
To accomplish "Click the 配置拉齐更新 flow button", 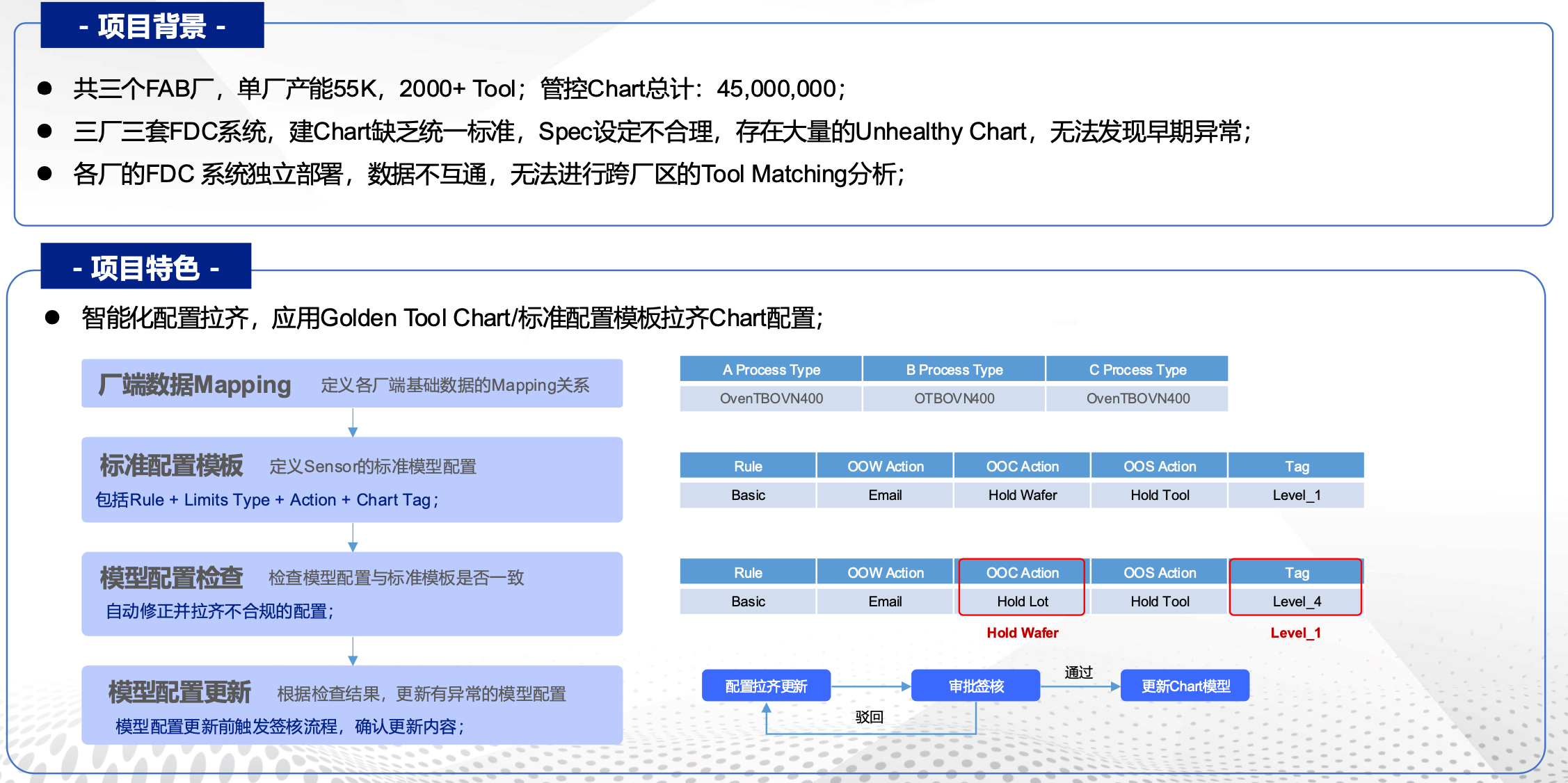I will pyautogui.click(x=766, y=686).
